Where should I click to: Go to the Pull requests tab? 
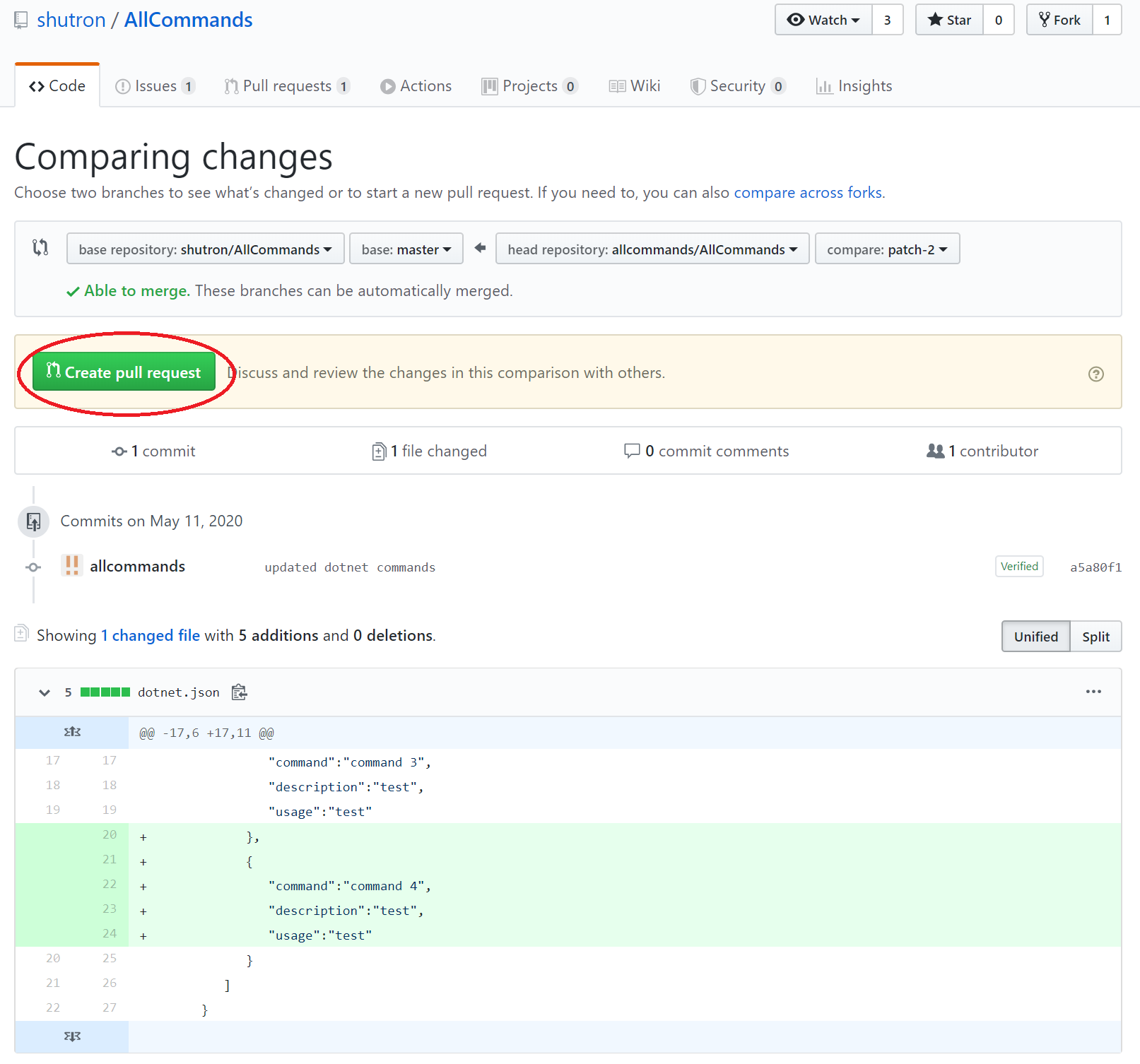click(x=287, y=86)
